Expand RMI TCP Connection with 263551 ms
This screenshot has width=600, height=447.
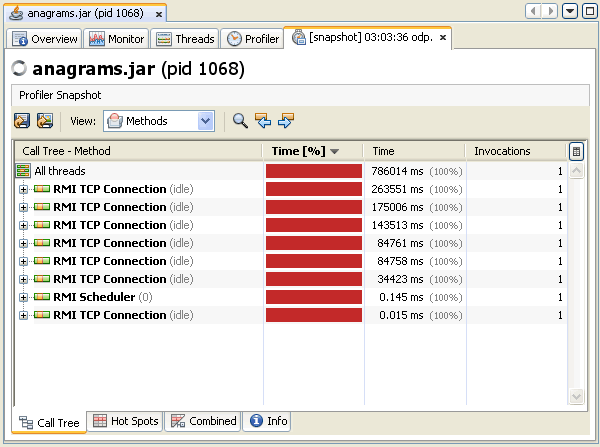(x=23, y=189)
